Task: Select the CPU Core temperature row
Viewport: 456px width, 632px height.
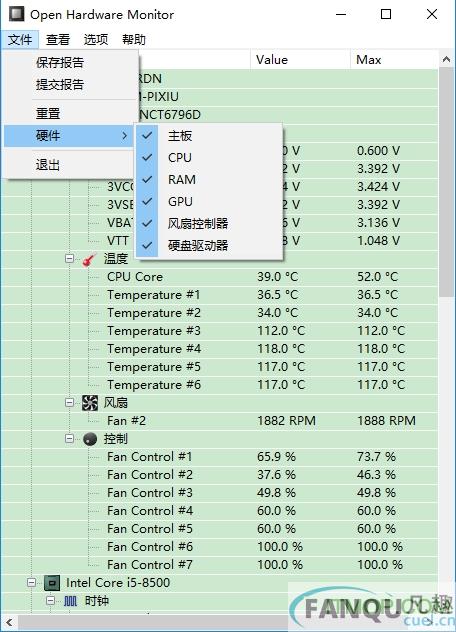Action: point(220,277)
